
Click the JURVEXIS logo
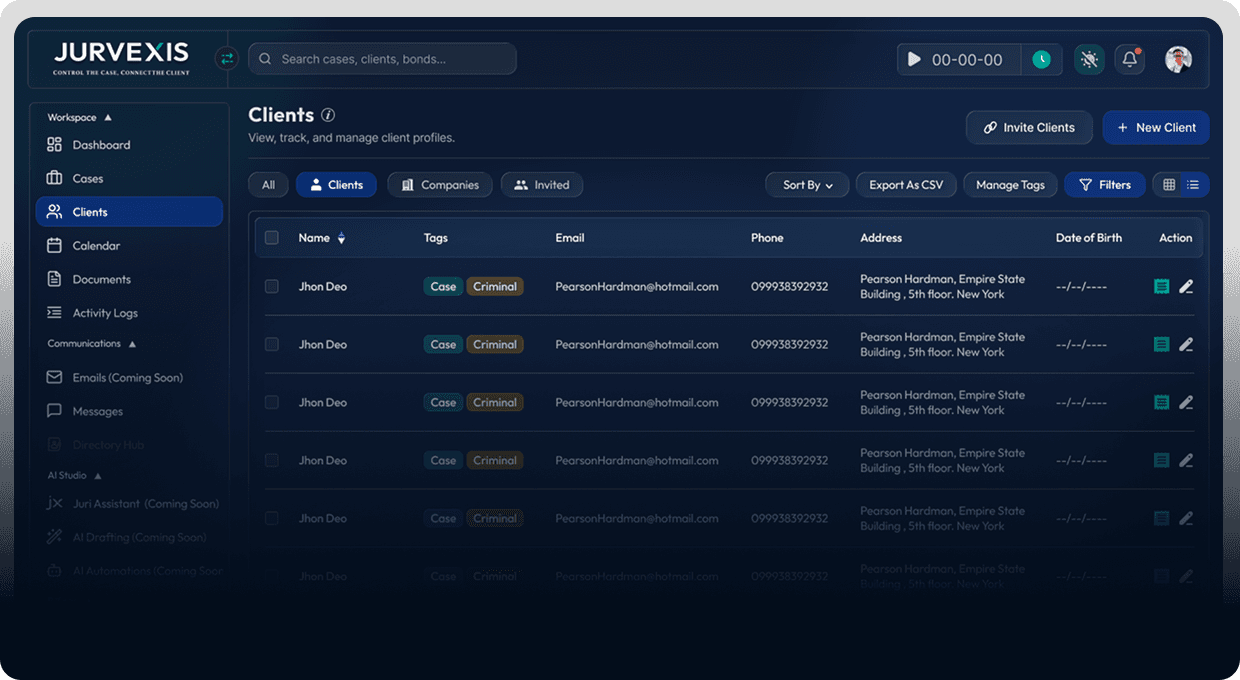[120, 59]
